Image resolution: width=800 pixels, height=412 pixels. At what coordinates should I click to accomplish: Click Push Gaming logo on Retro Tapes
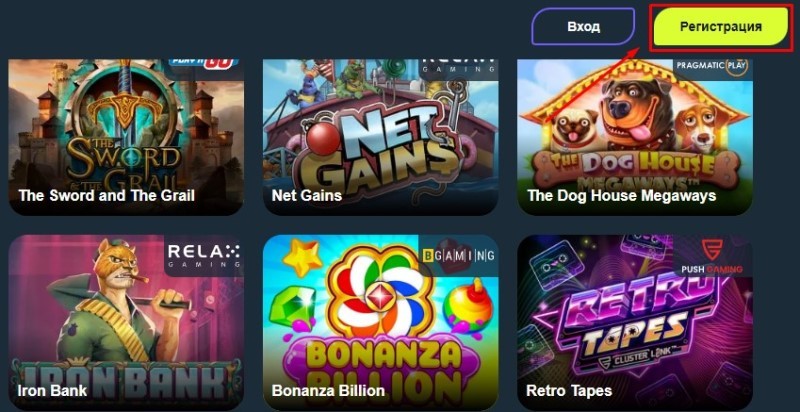713,255
